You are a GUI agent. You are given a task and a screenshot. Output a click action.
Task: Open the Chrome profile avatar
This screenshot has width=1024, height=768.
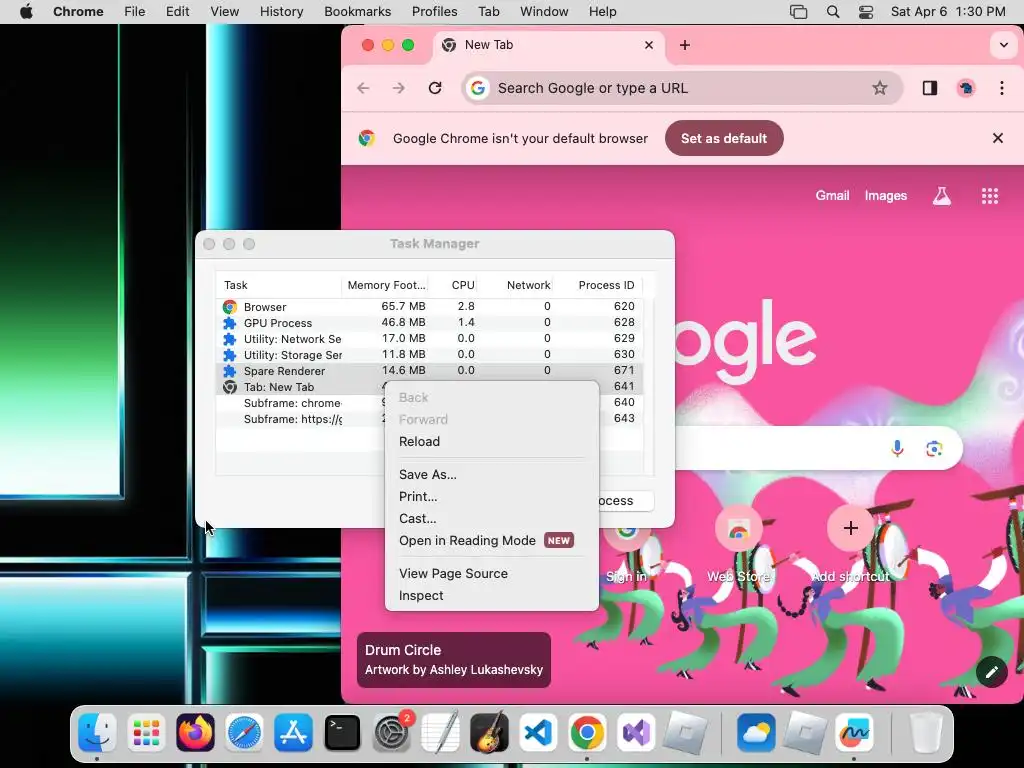pyautogui.click(x=966, y=88)
